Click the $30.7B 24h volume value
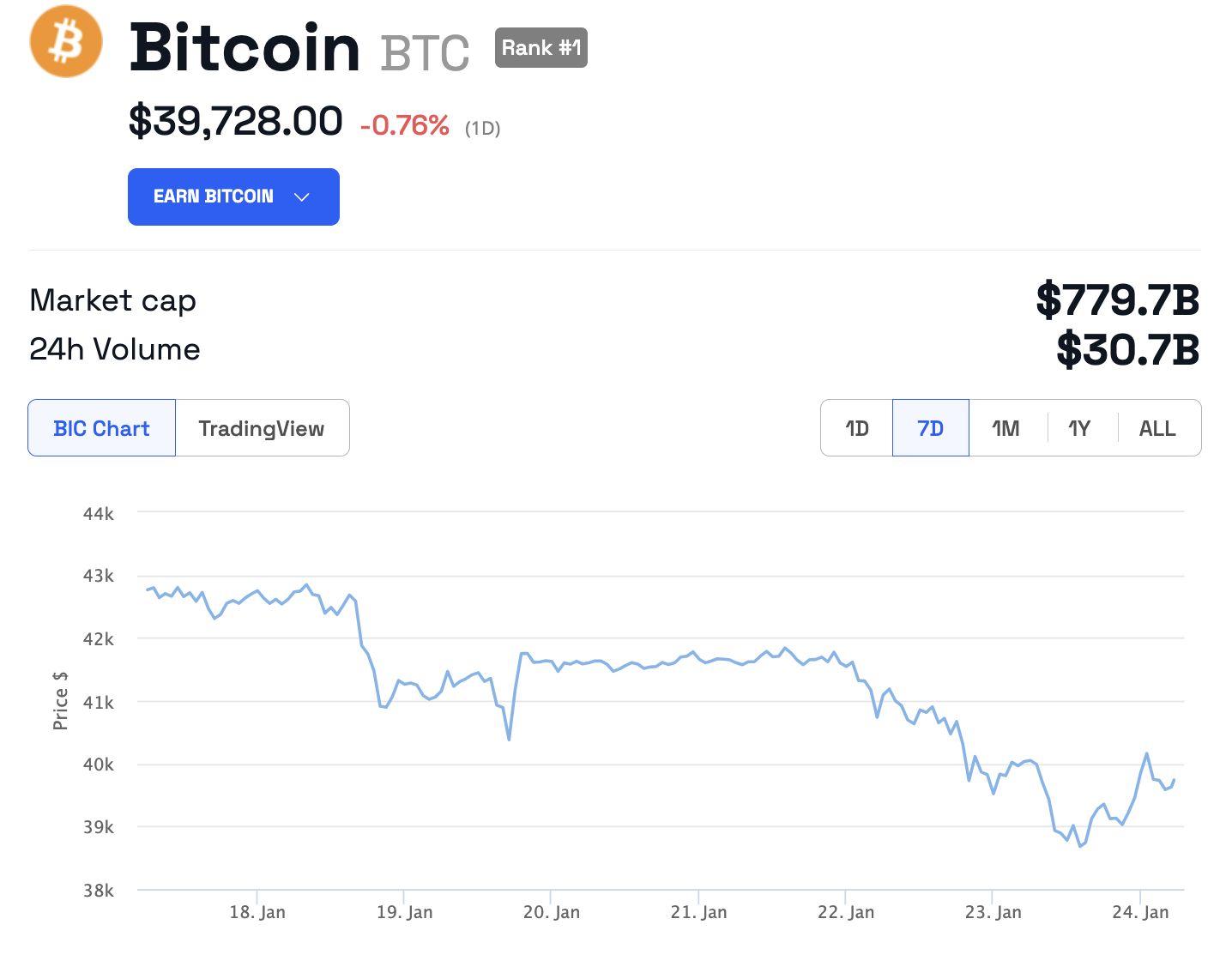The height and width of the screenshot is (961, 1232). (x=1127, y=349)
